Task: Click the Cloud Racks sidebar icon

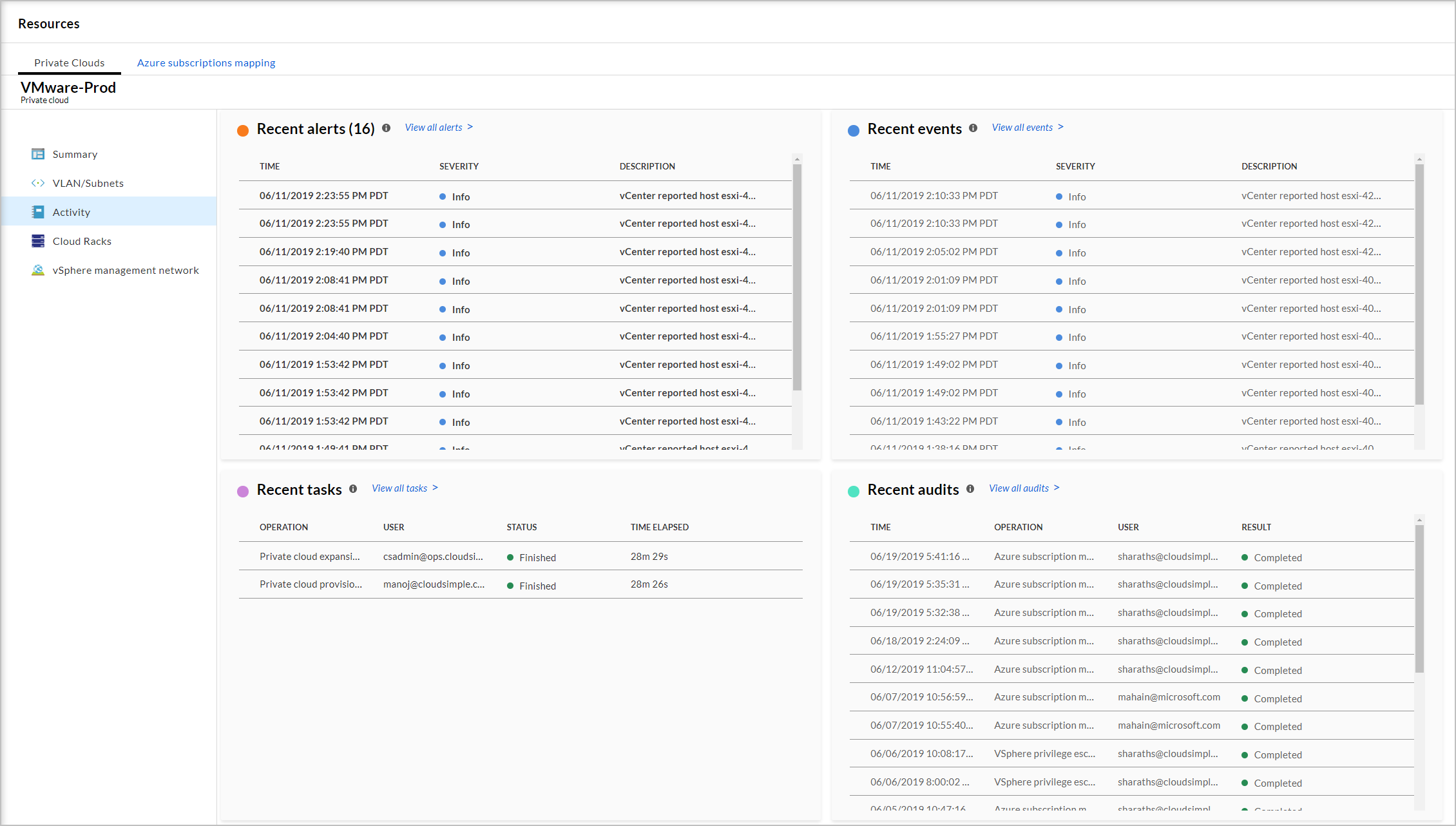Action: [37, 241]
